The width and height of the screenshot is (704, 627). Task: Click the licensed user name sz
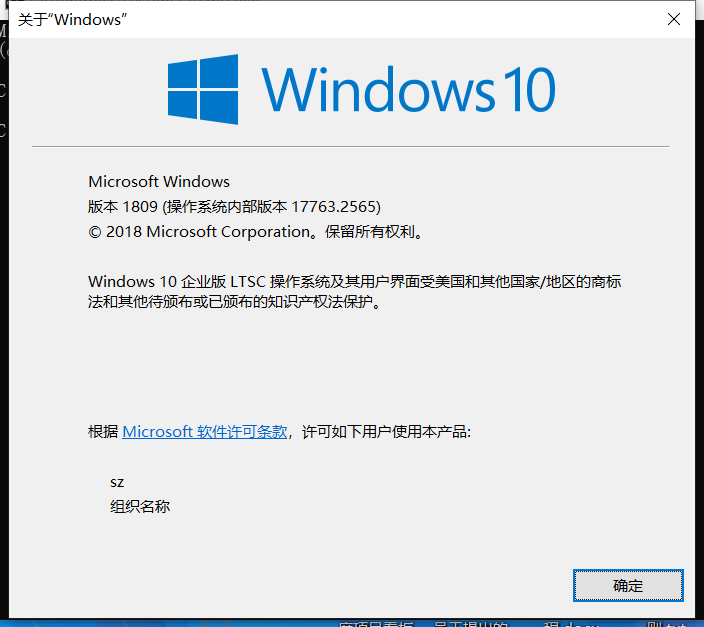coord(117,482)
